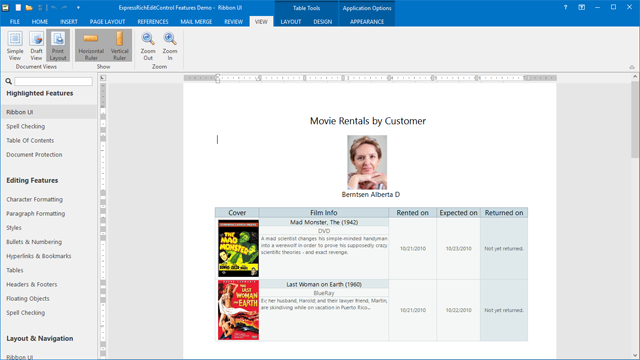Click in the sidebar search field
This screenshot has height=360, width=640.
click(x=53, y=81)
